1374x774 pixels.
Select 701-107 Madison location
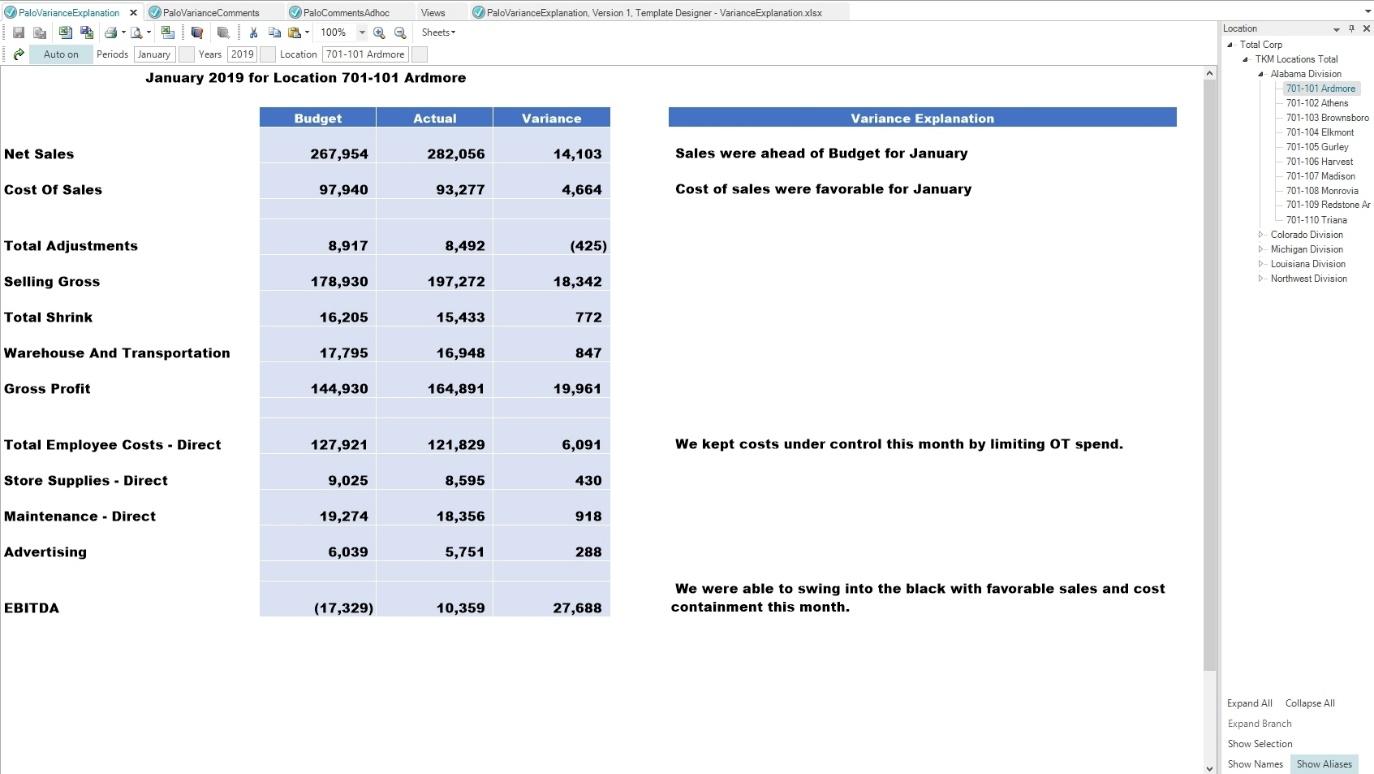(1320, 176)
